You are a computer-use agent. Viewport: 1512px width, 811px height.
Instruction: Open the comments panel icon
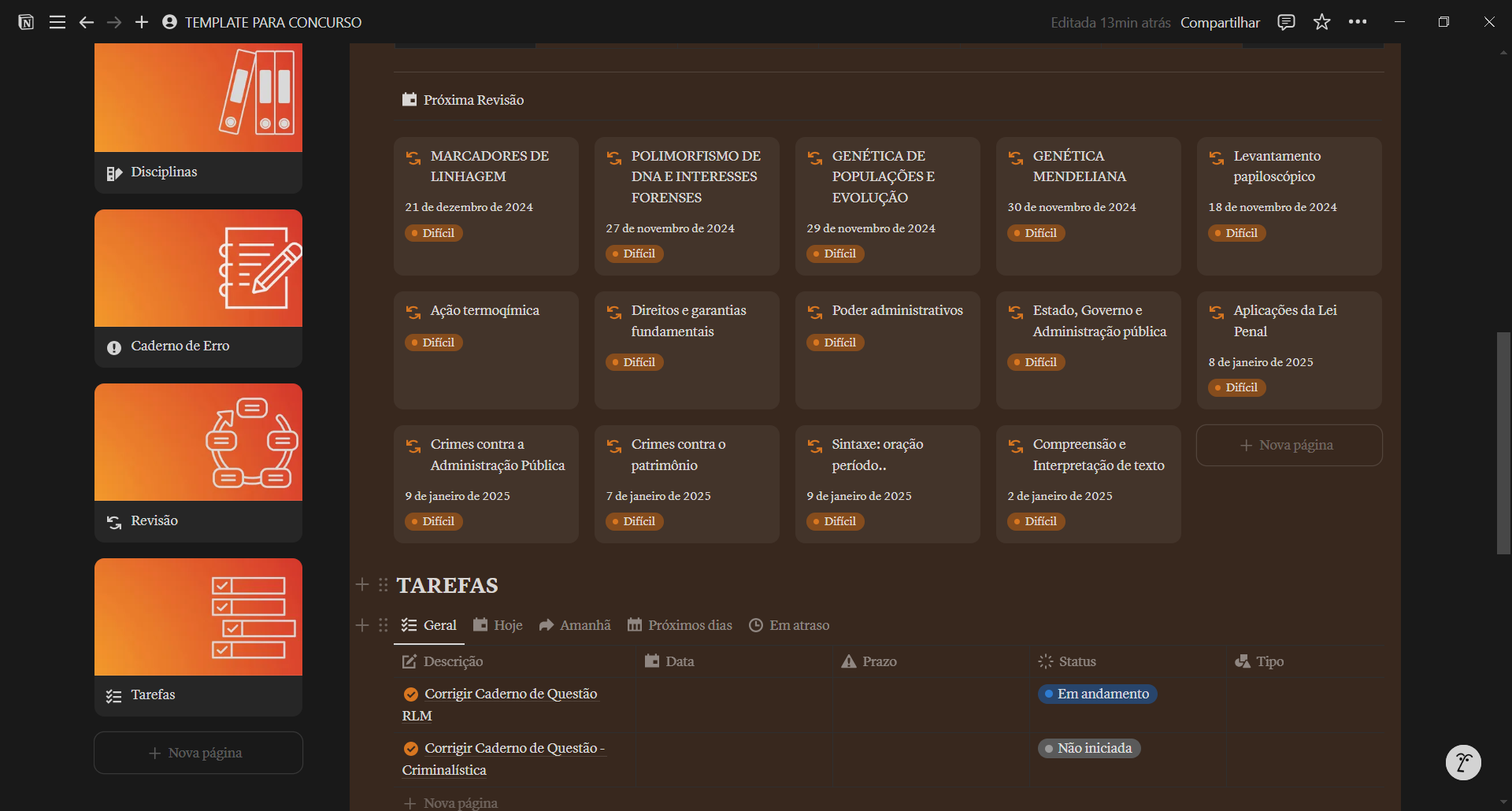pos(1286,22)
